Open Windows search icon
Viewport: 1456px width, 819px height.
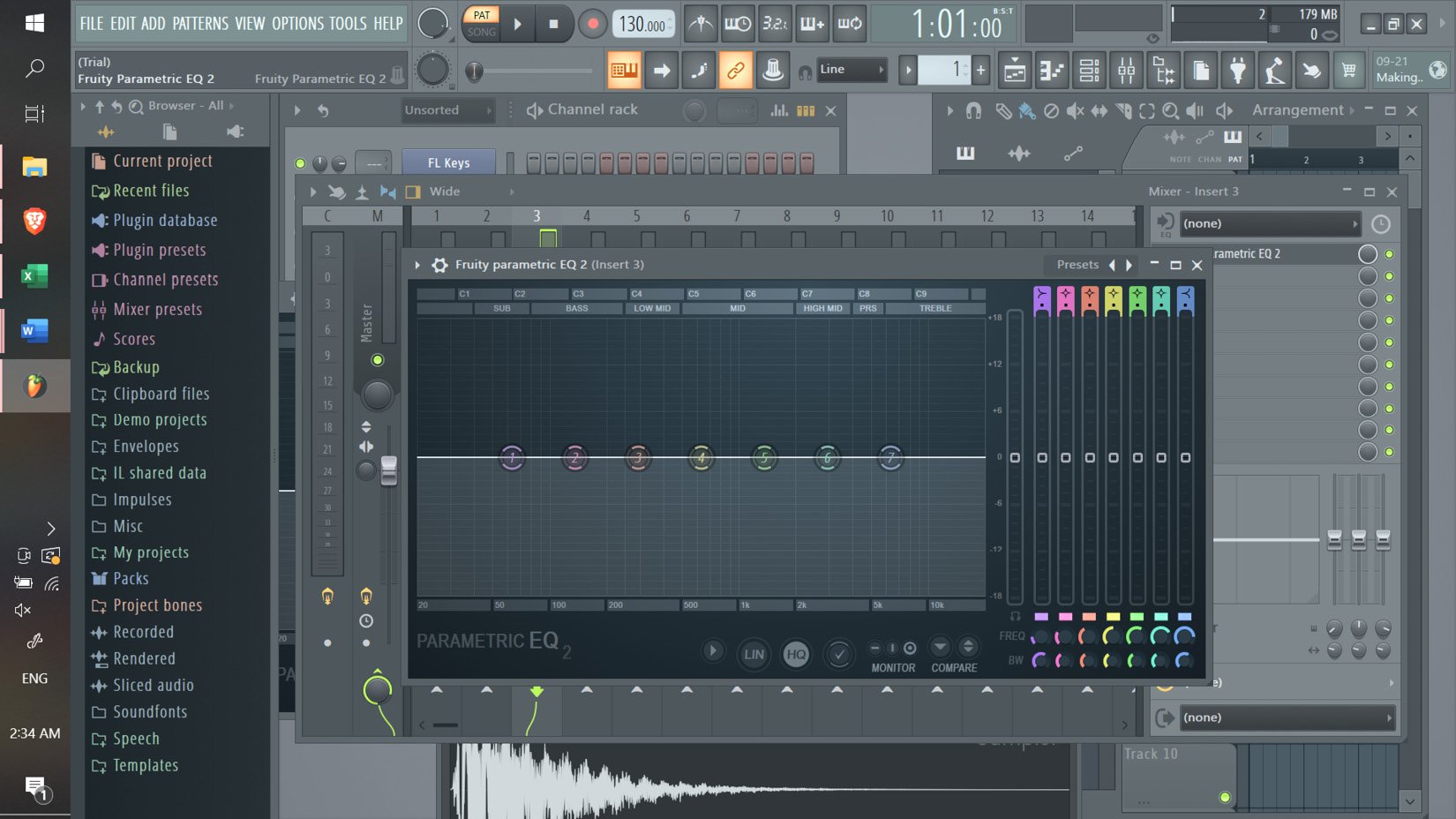tap(34, 68)
